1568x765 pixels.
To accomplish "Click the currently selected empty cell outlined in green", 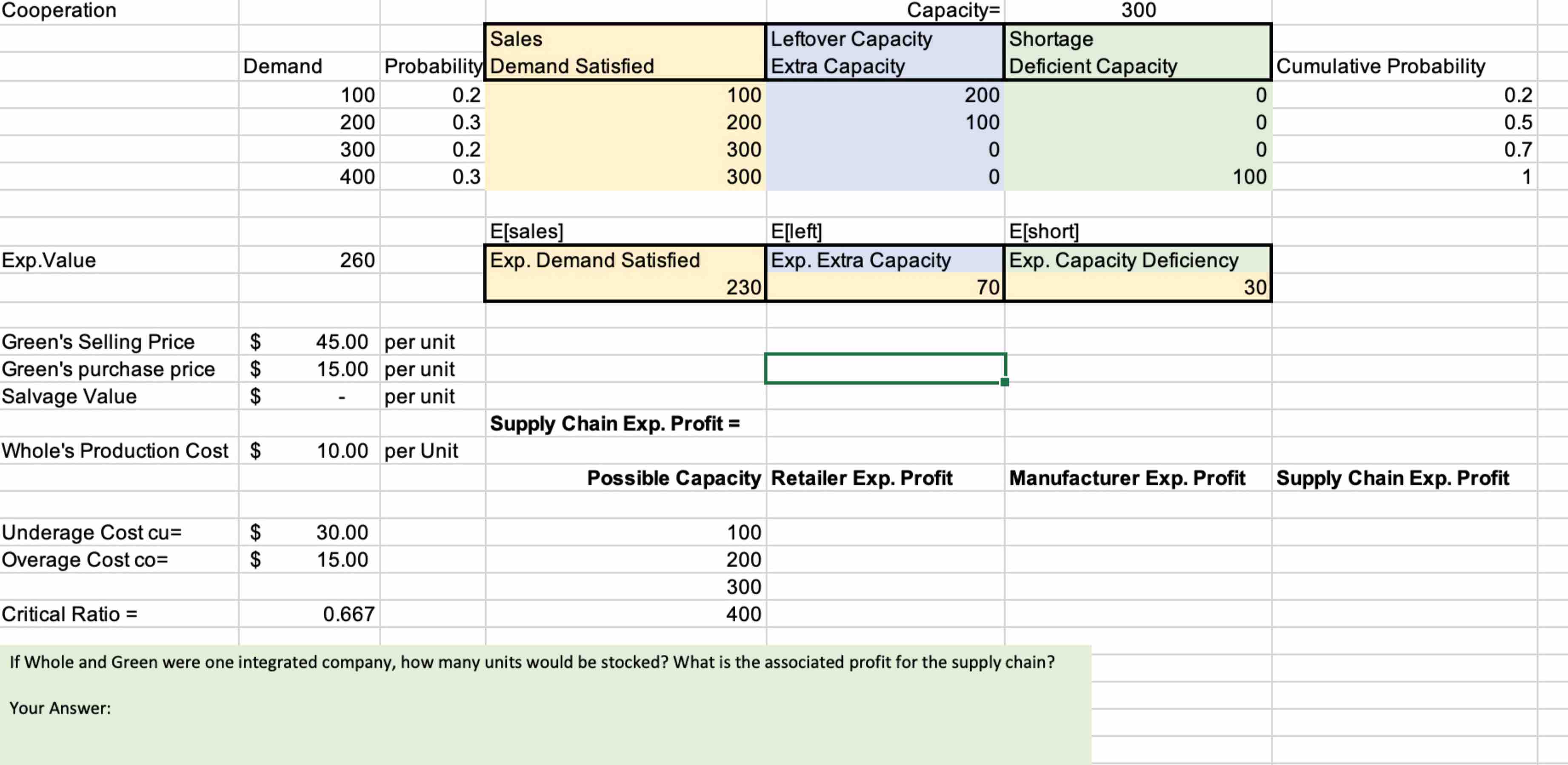I will pos(885,368).
